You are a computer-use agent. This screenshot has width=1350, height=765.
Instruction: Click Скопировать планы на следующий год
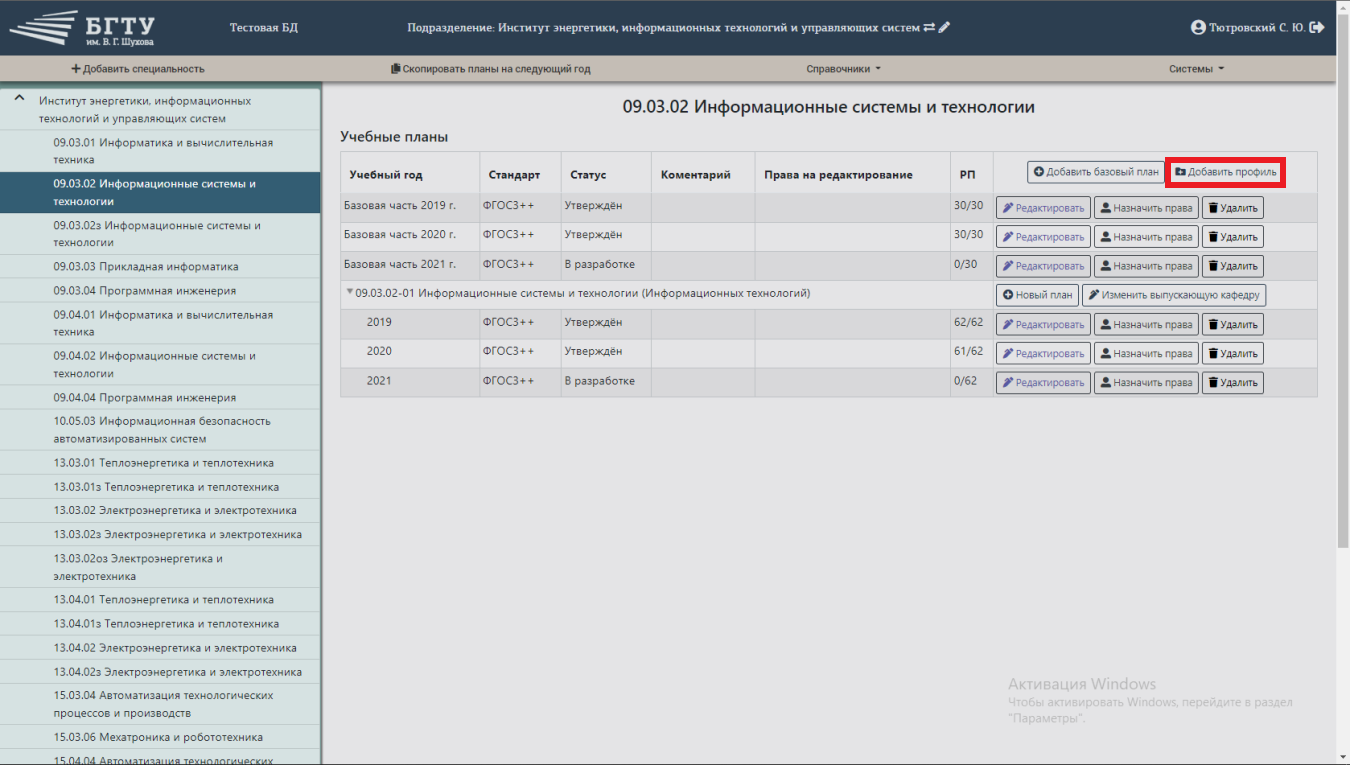click(490, 69)
